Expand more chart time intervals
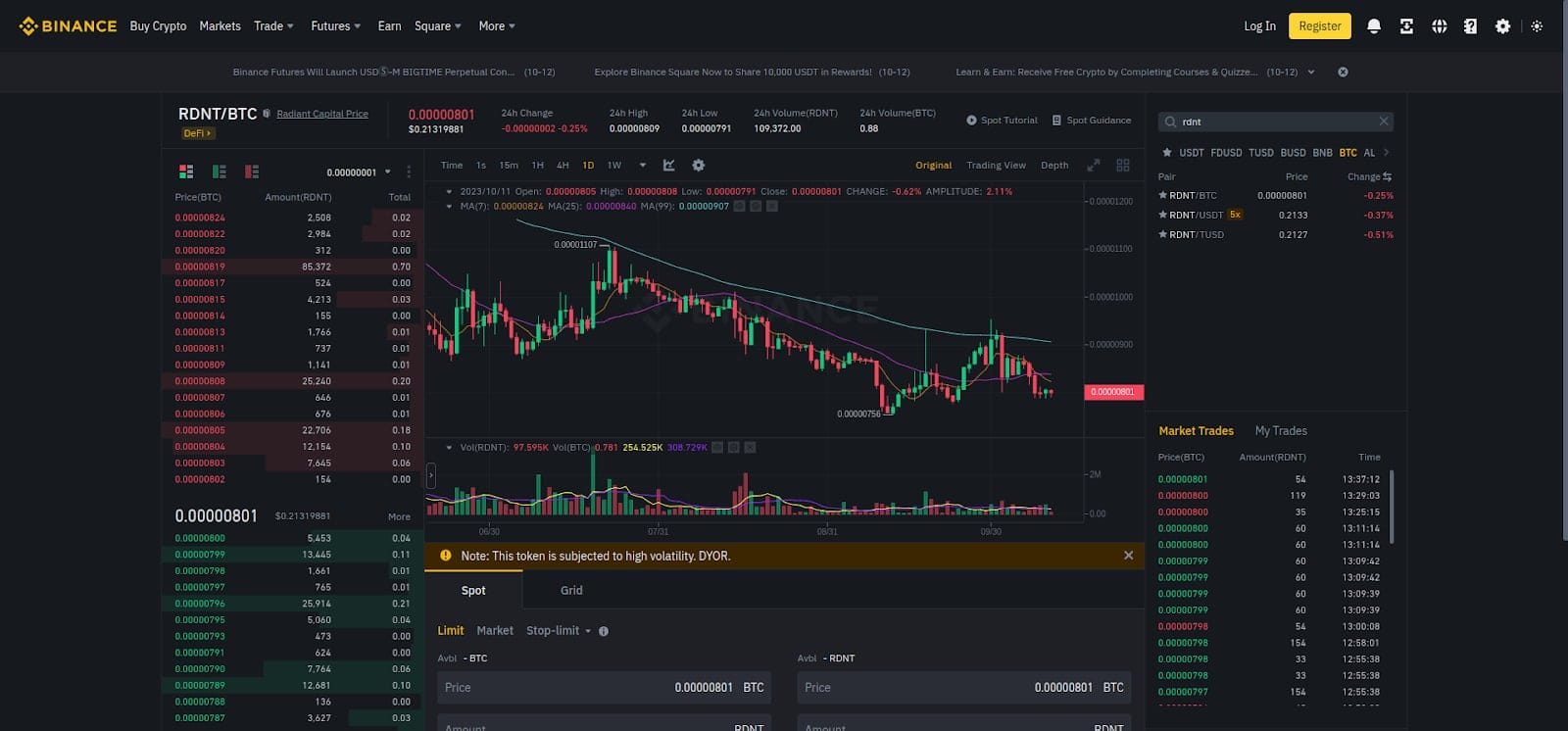The width and height of the screenshot is (1568, 731). 643,165
